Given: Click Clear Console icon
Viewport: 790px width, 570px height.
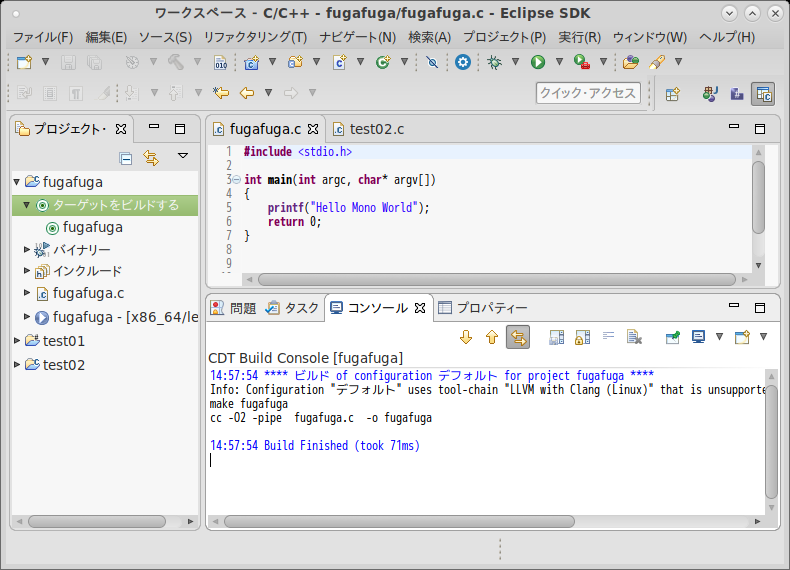Looking at the screenshot, I should pos(634,337).
